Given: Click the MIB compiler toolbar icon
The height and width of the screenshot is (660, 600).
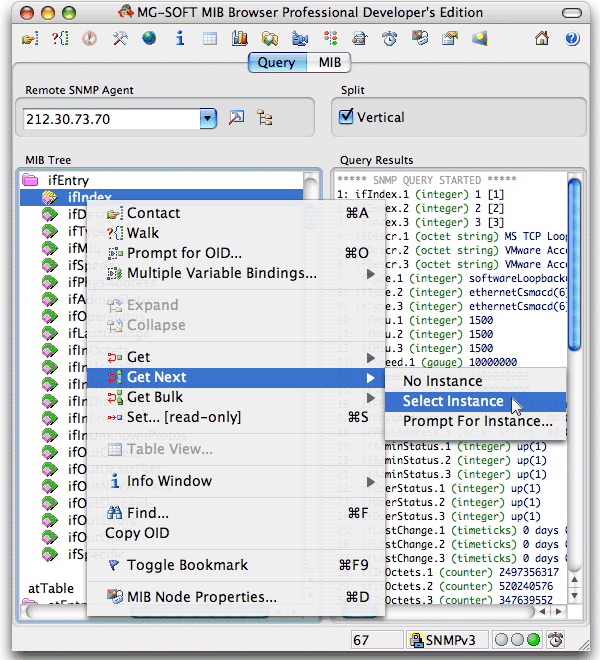Looking at the screenshot, I should click(x=420, y=38).
